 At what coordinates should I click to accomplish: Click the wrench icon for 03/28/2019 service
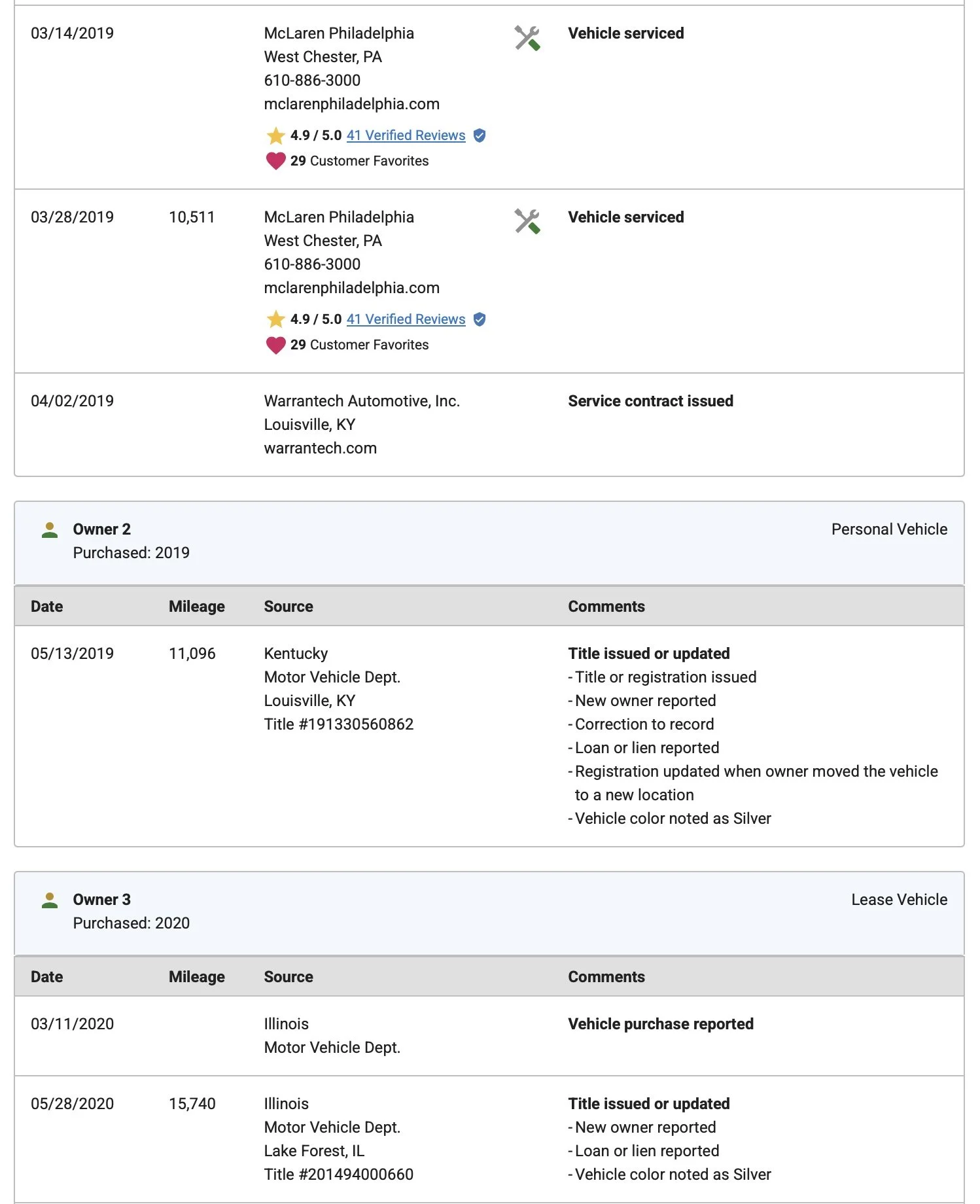point(527,222)
